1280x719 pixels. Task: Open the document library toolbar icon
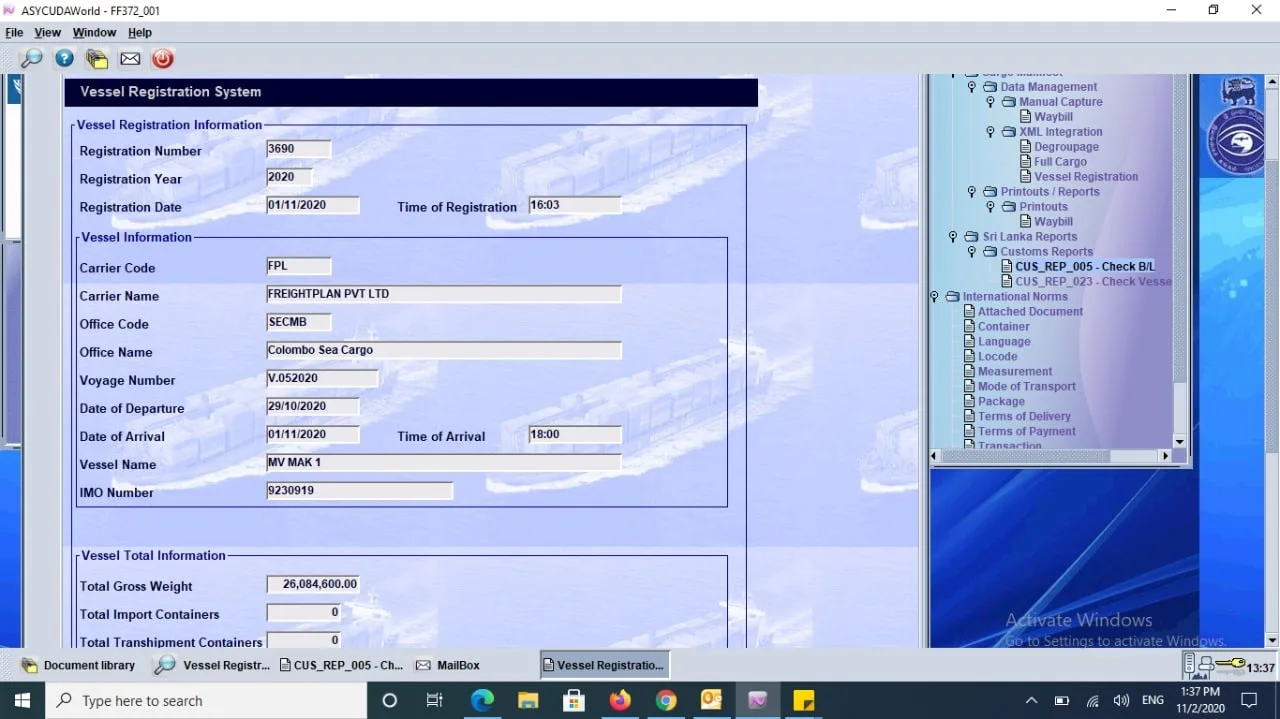97,59
